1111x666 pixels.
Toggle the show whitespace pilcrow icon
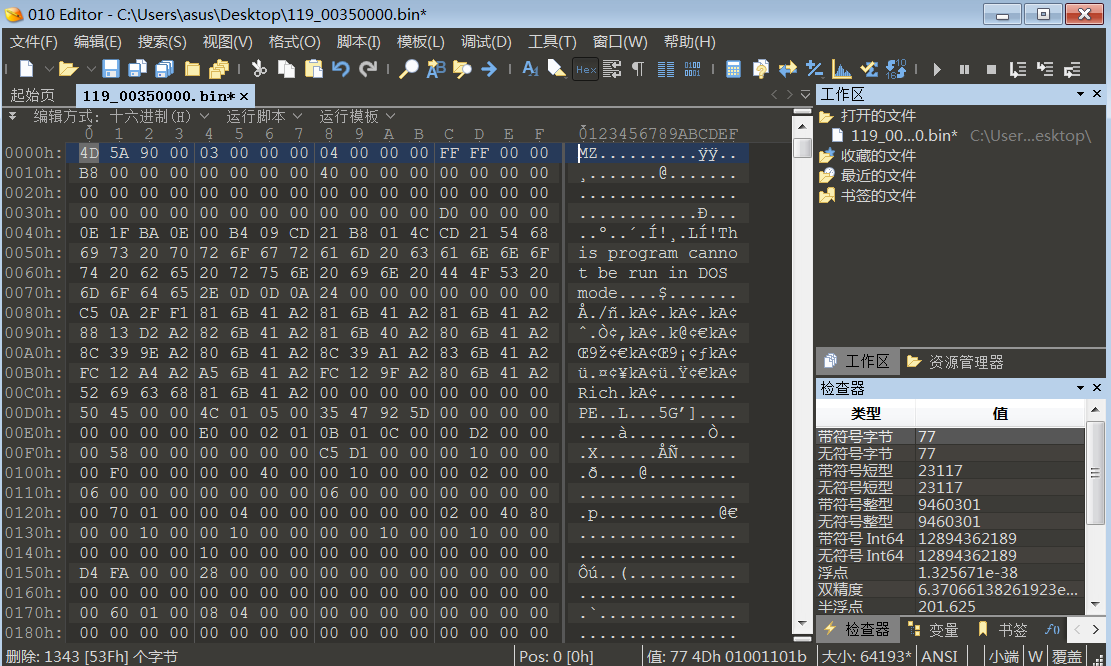(x=638, y=69)
